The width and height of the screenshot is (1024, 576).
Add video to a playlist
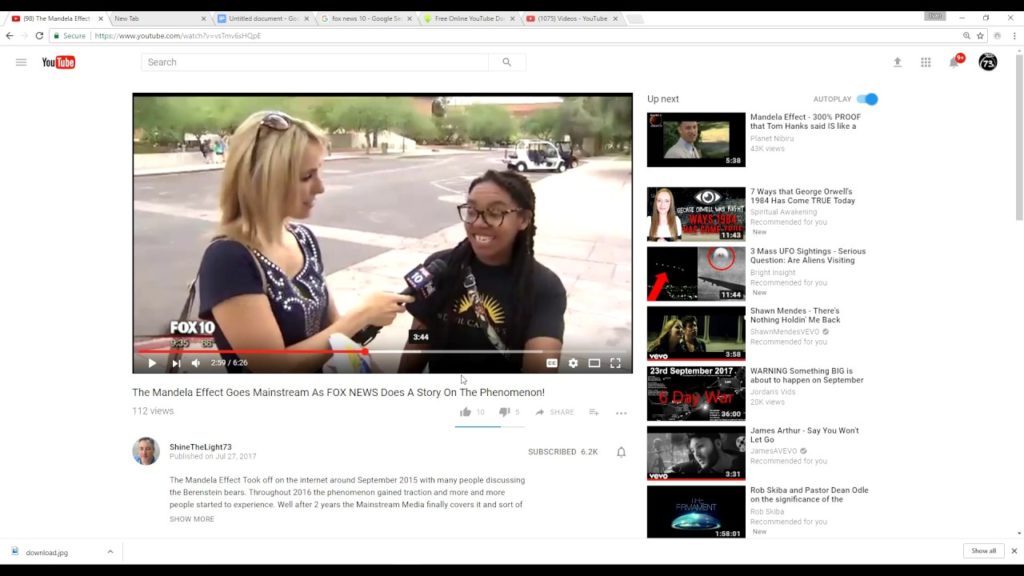pos(594,412)
